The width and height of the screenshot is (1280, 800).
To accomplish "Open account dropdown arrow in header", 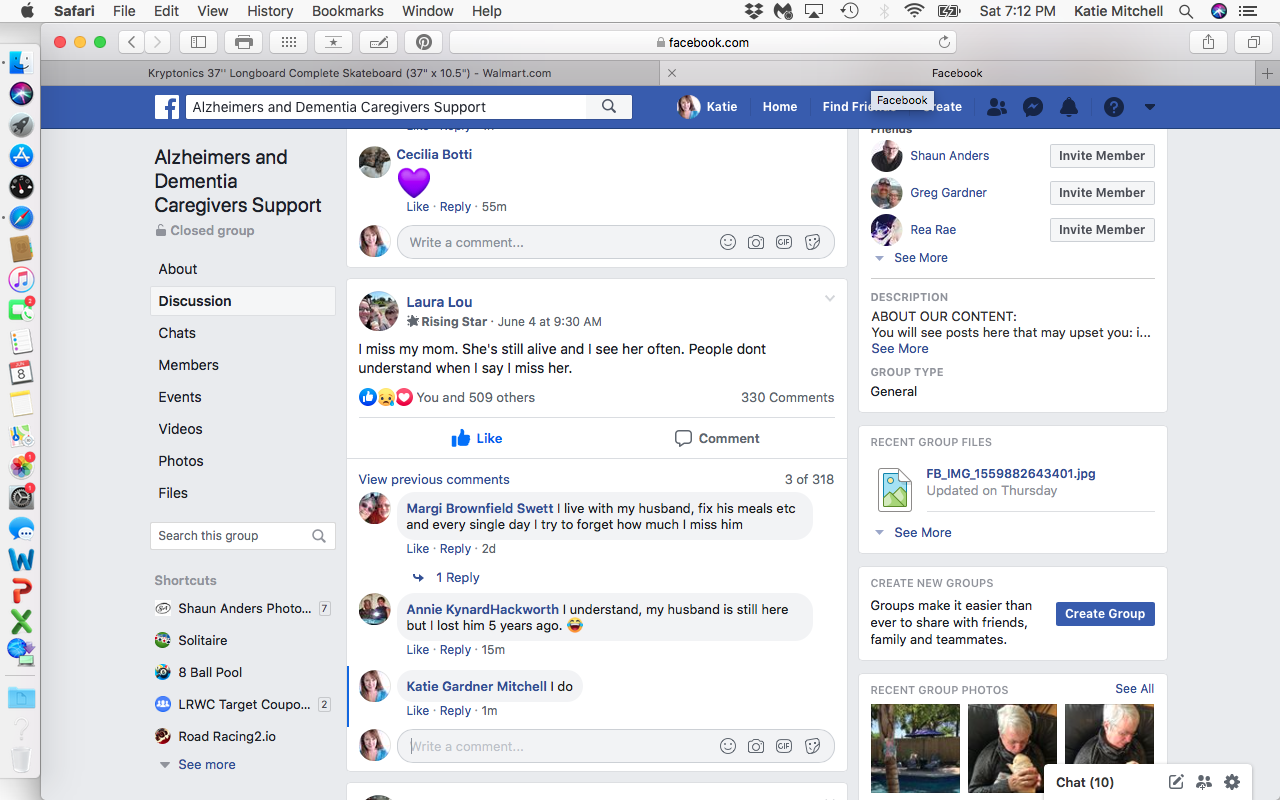I will [x=1150, y=107].
